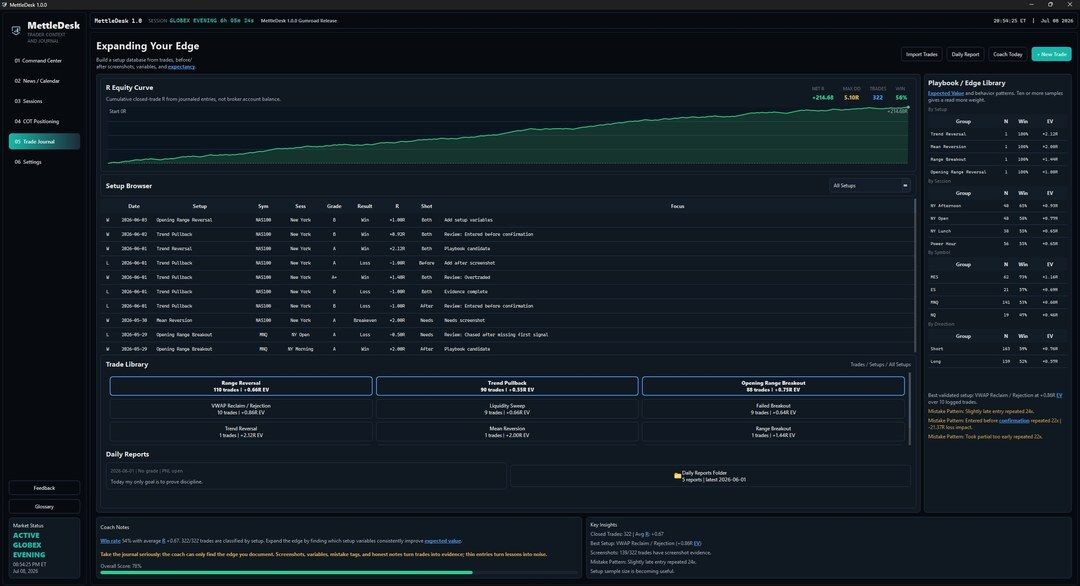Screen dimensions: 1080x586
Task: Click the Setup column header in browser
Action: [200, 206]
